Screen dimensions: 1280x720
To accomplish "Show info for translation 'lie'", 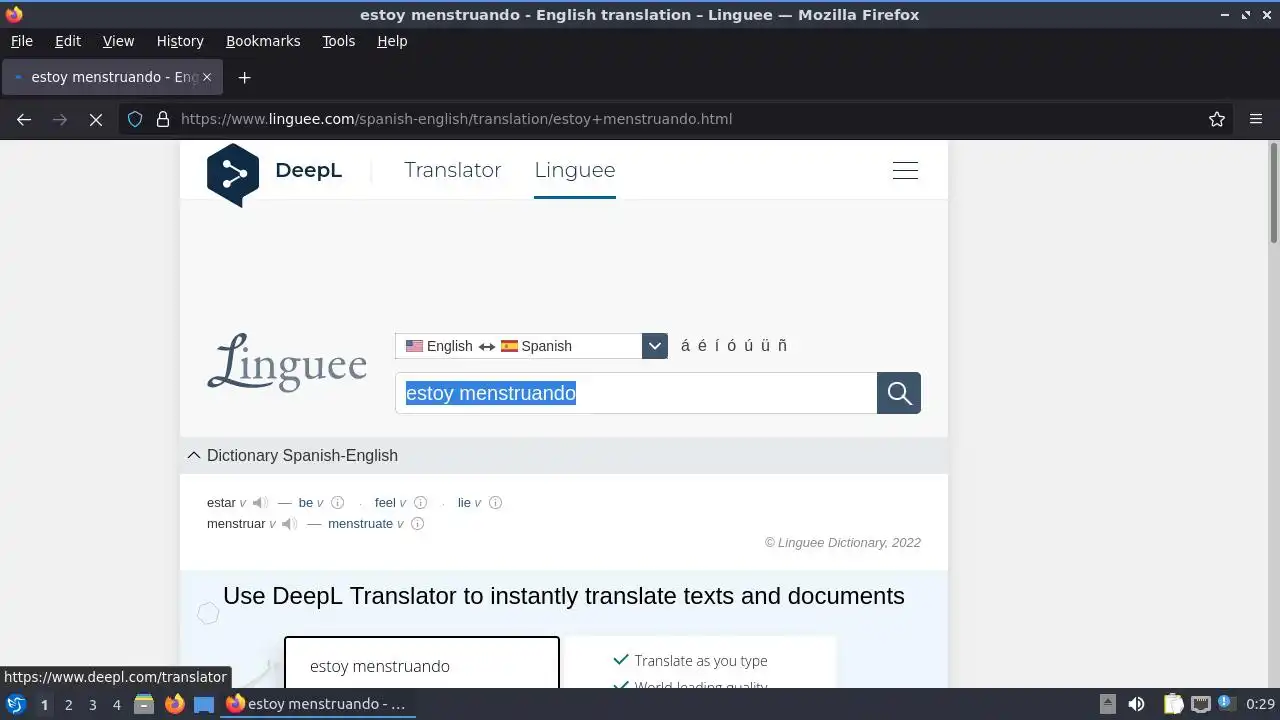I will click(495, 503).
